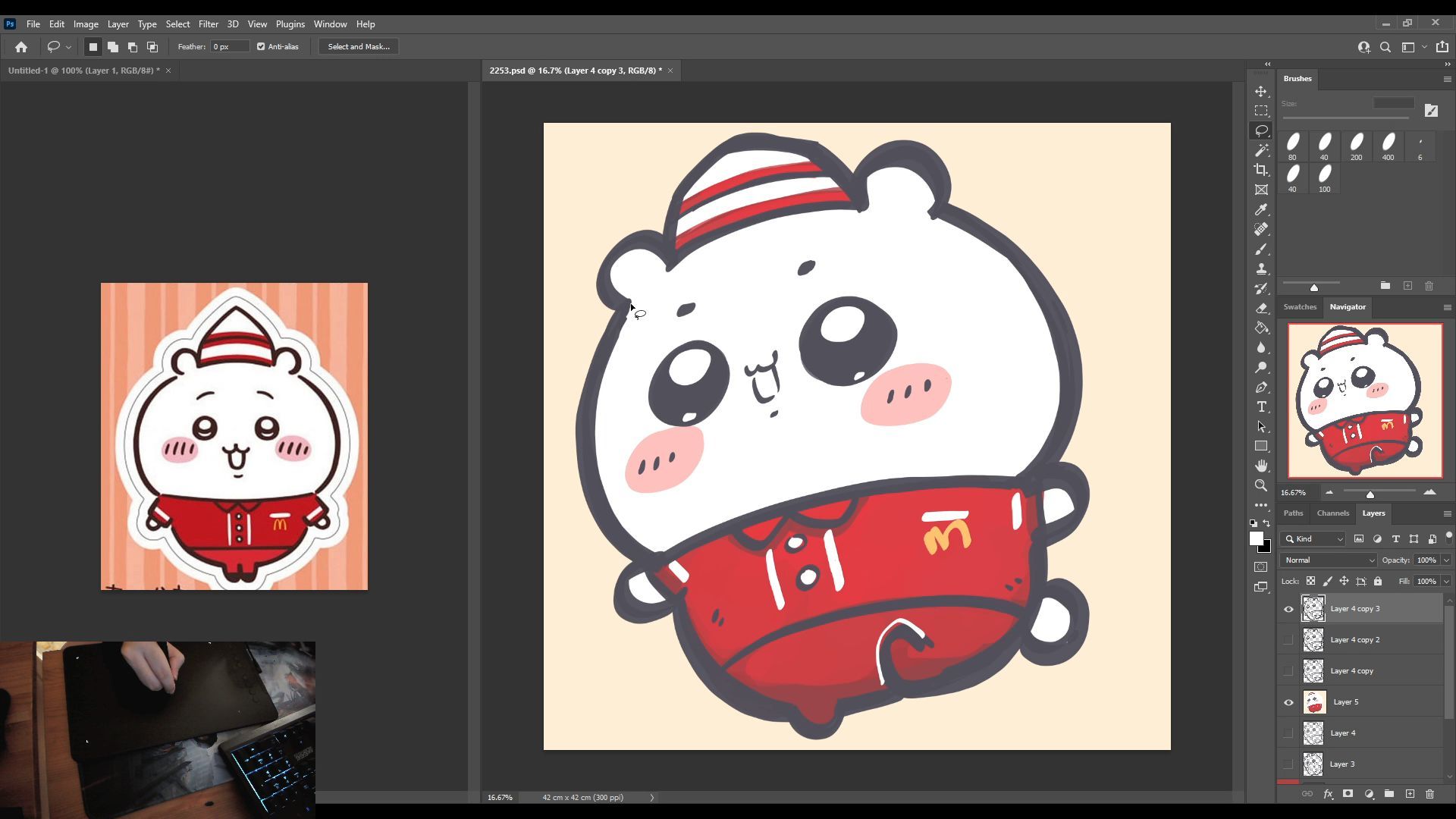This screenshot has width=1456, height=819.
Task: Delete layer using Layers trash icon
Action: click(1429, 794)
